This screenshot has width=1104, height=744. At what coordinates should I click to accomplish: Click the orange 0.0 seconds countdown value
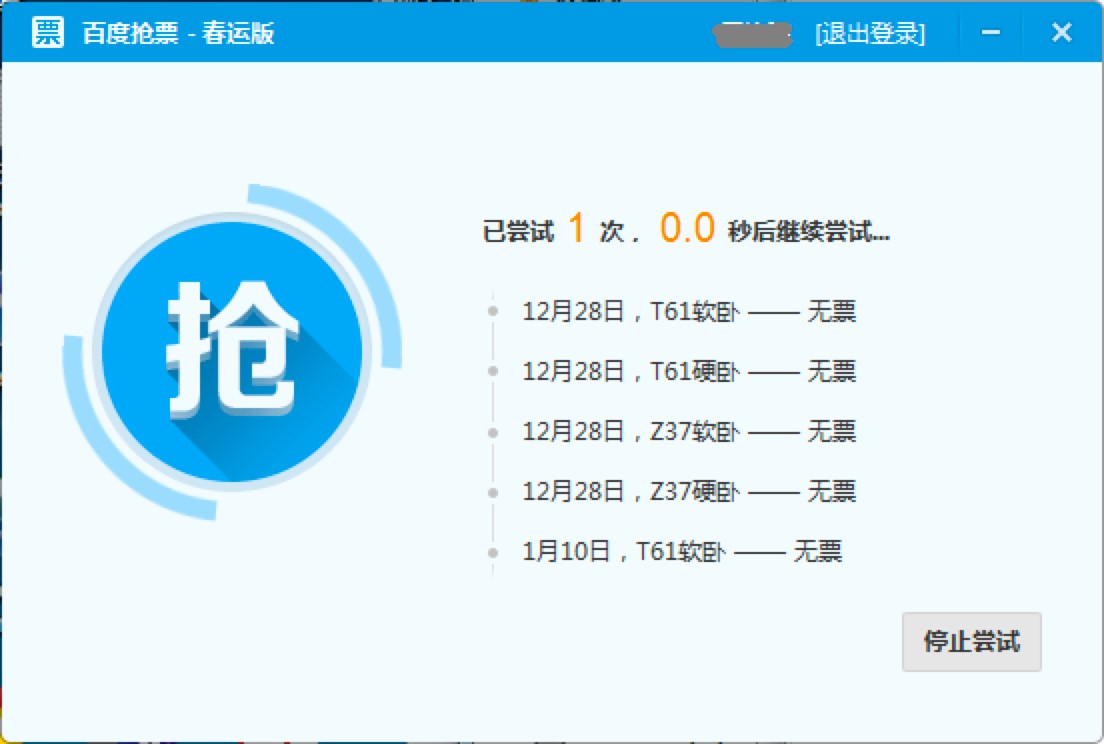[687, 228]
